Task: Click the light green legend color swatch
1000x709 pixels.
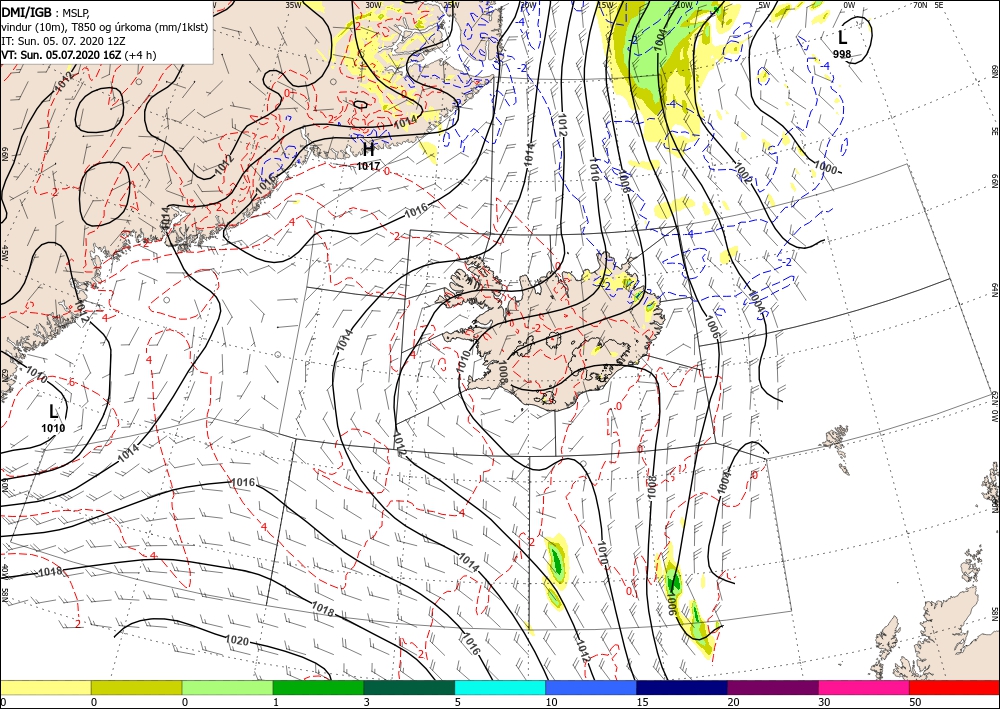Action: point(227,687)
